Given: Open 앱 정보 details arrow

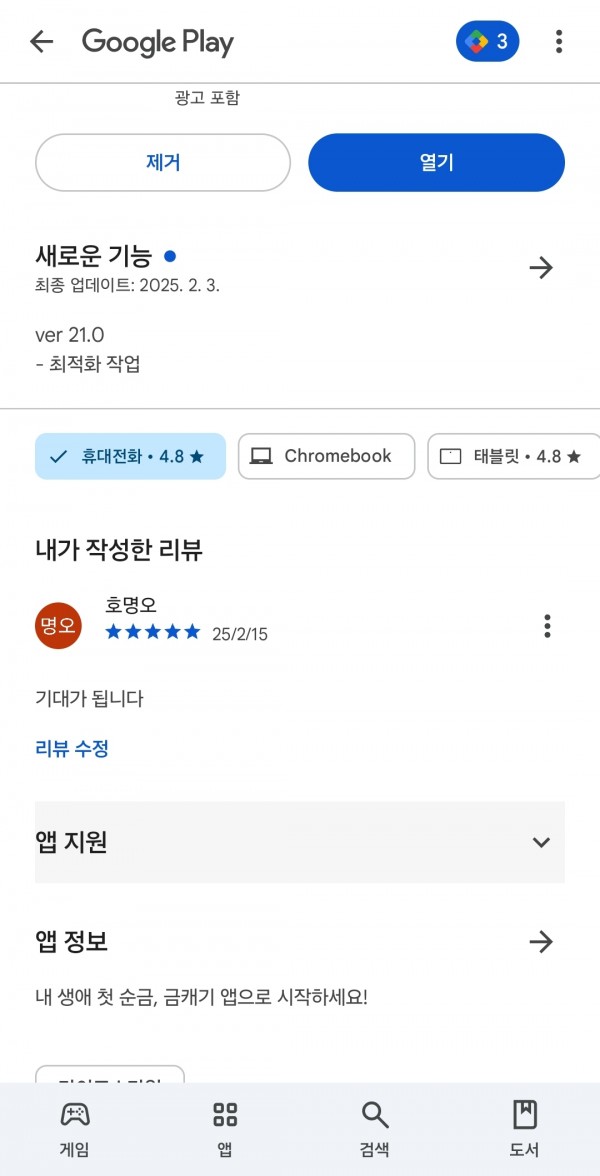Looking at the screenshot, I should pyautogui.click(x=541, y=941).
